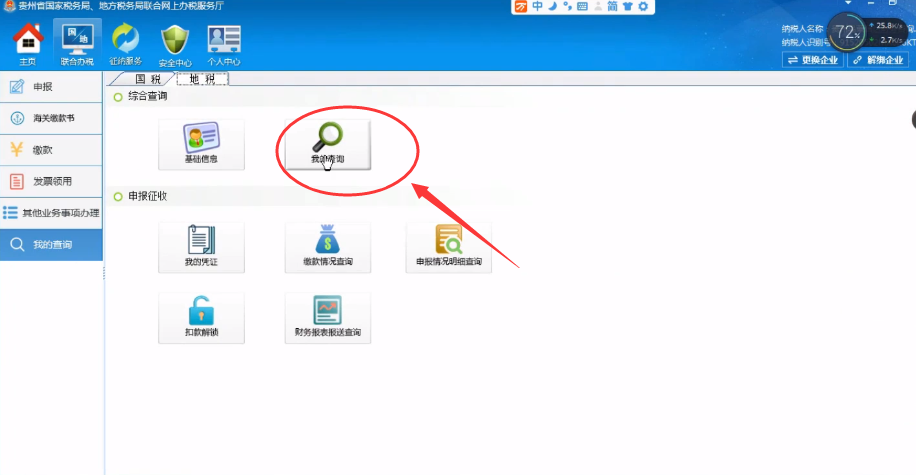
Task: Click the 更换企业 button
Action: [x=813, y=60]
